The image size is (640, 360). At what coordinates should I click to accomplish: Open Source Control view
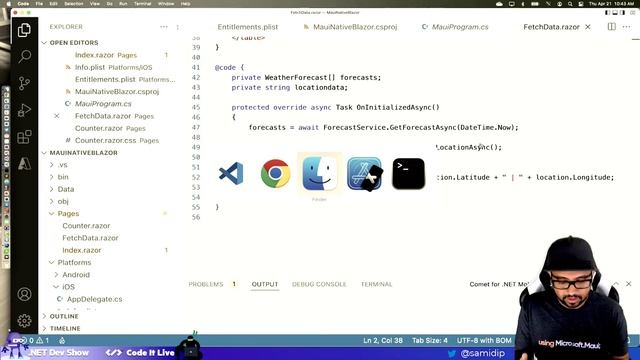(x=24, y=83)
